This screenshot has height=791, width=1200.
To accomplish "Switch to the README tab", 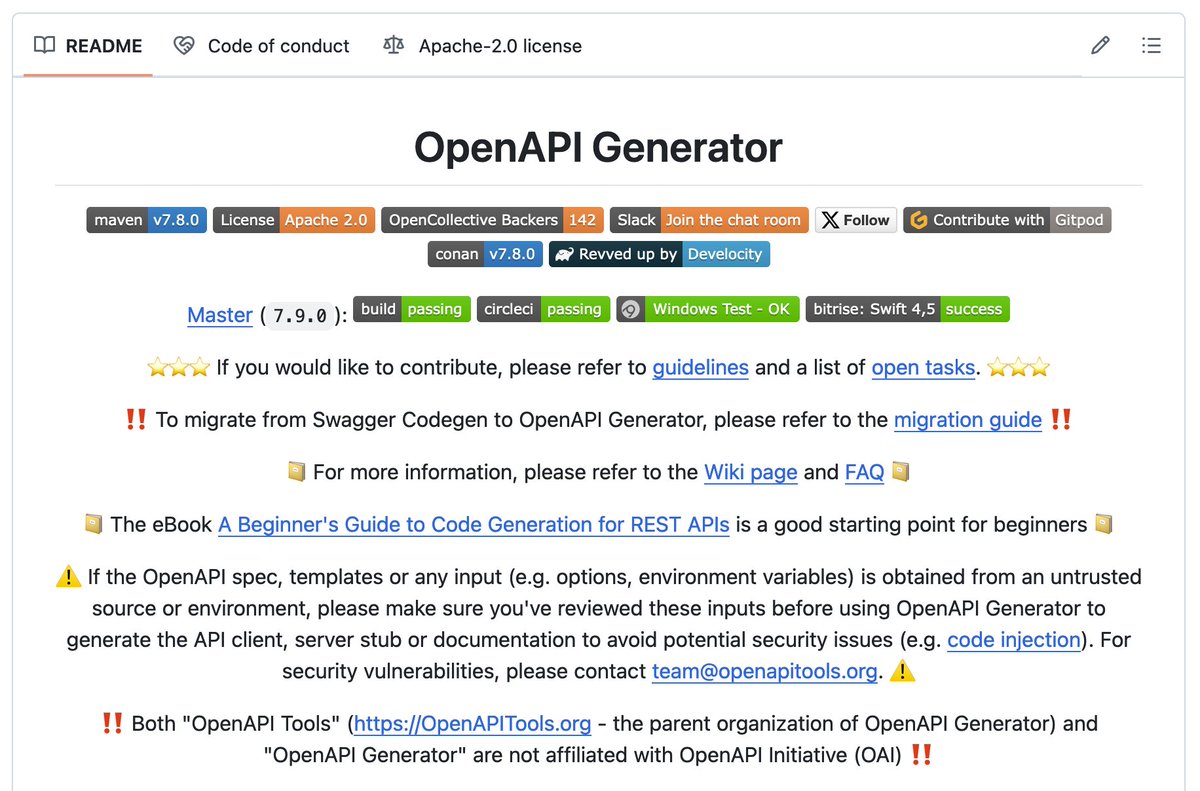I will [88, 46].
